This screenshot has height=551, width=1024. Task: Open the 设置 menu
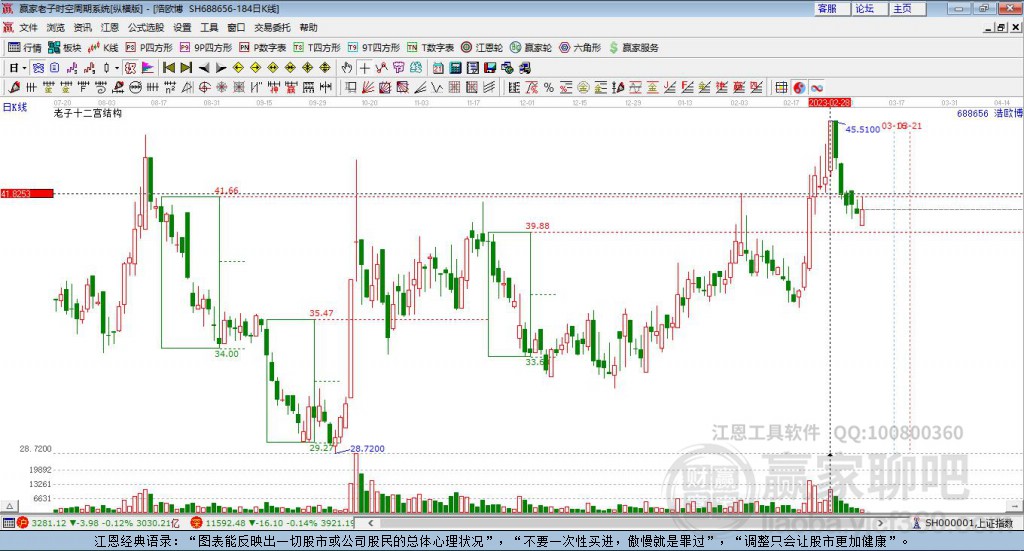[182, 27]
